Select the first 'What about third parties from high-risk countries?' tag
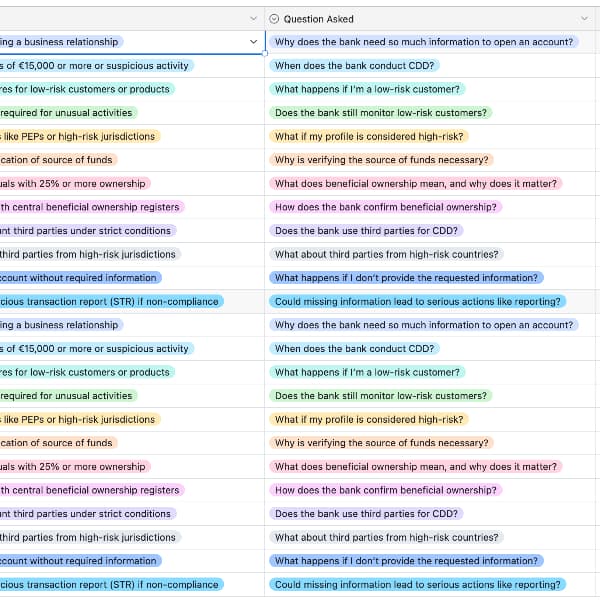Screen dimensions: 600x600 pyautogui.click(x=386, y=254)
